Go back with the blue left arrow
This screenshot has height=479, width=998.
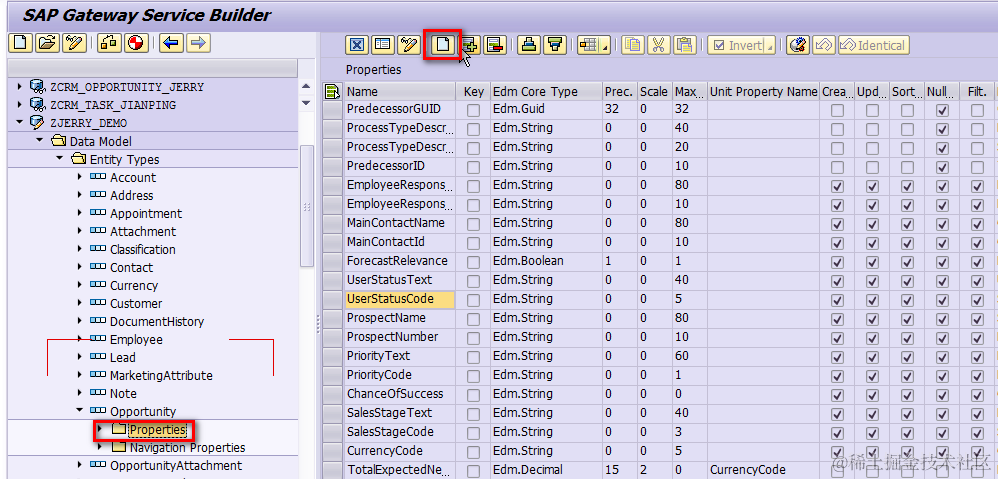[x=171, y=43]
